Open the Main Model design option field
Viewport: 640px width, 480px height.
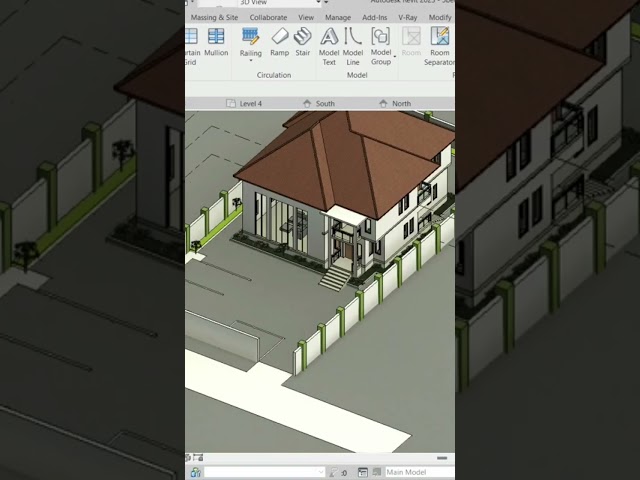tap(420, 472)
